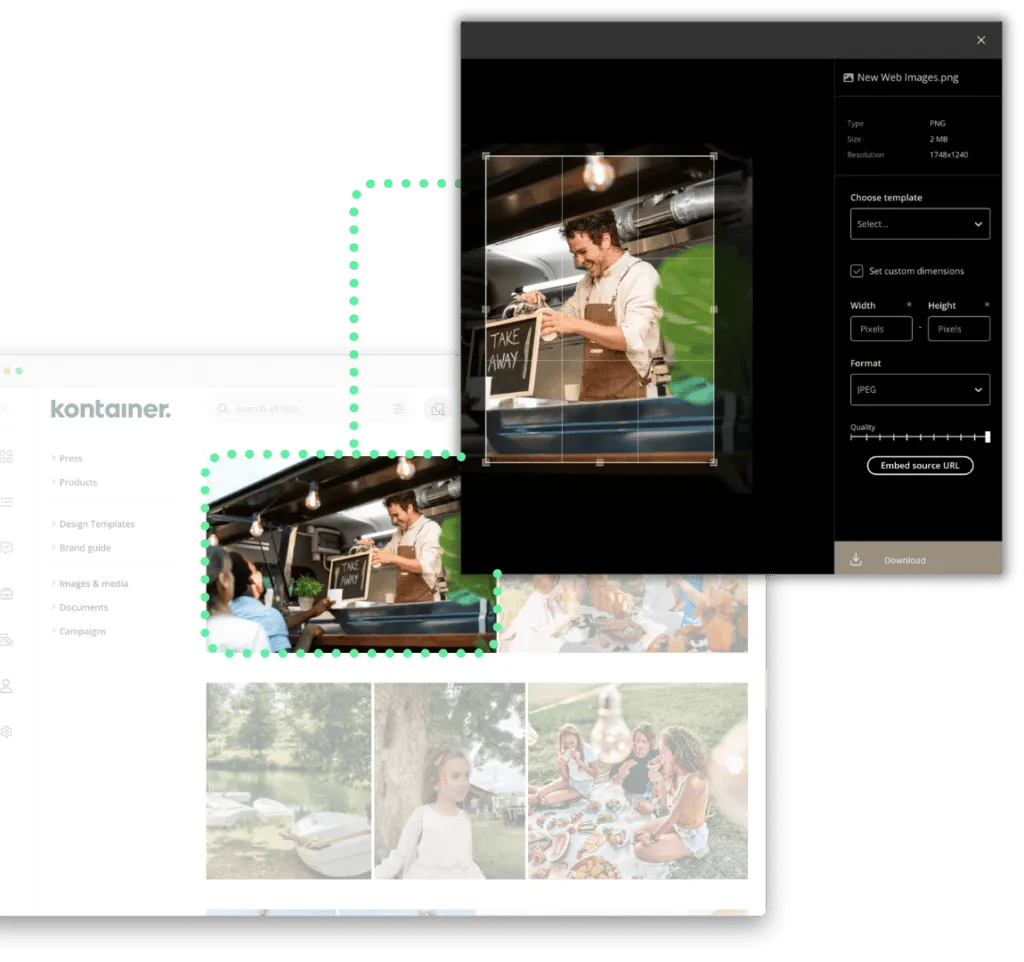The image size is (1024, 962).
Task: Click the top-left crop corner handle
Action: click(x=486, y=156)
